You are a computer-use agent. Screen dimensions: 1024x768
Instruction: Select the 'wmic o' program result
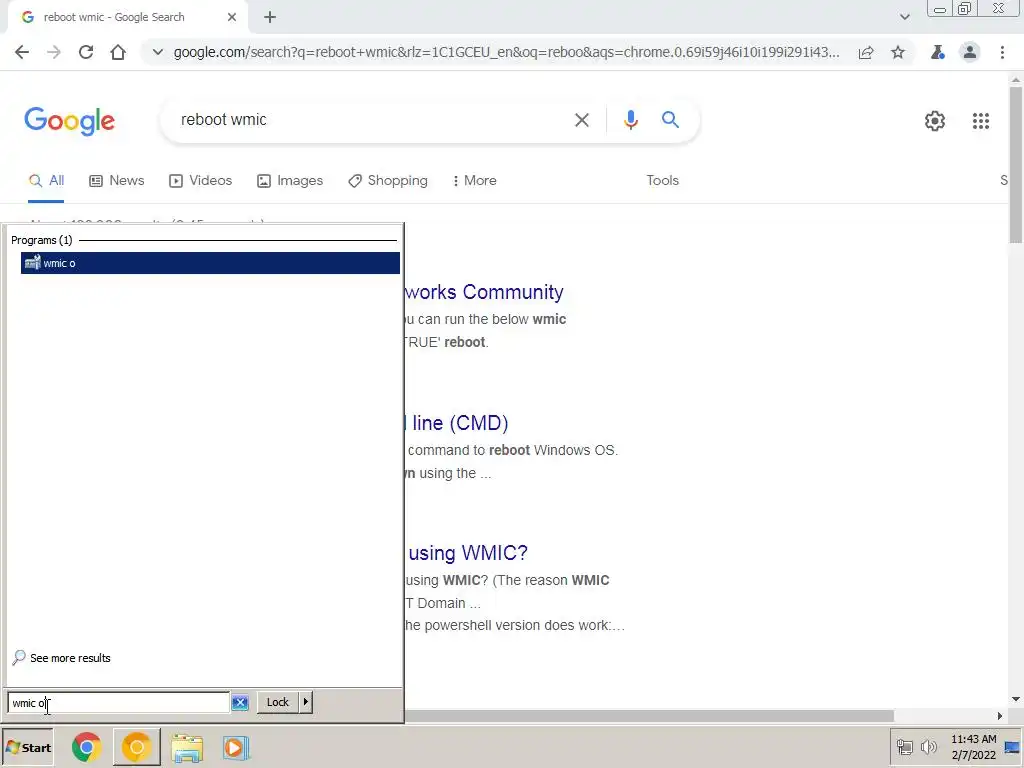point(210,263)
